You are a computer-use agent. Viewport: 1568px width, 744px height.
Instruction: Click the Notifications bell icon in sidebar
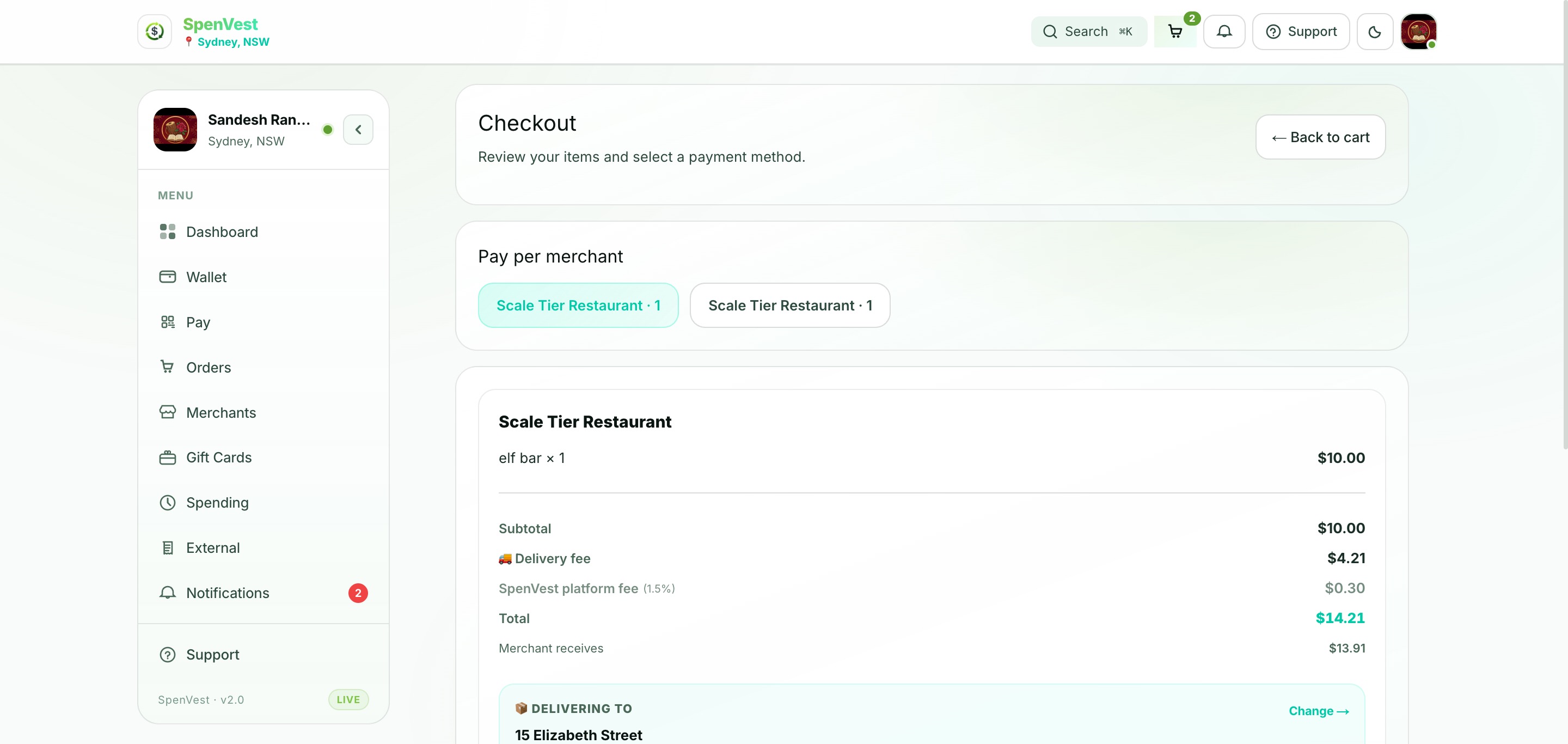coord(167,593)
